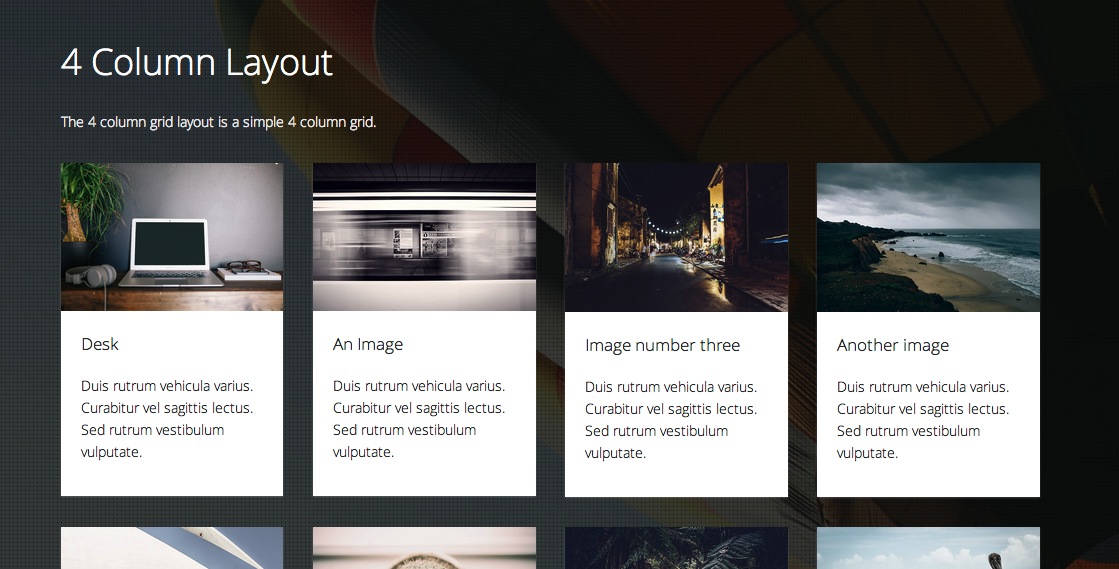
Task: Click the "An Image" card title
Action: (x=368, y=345)
